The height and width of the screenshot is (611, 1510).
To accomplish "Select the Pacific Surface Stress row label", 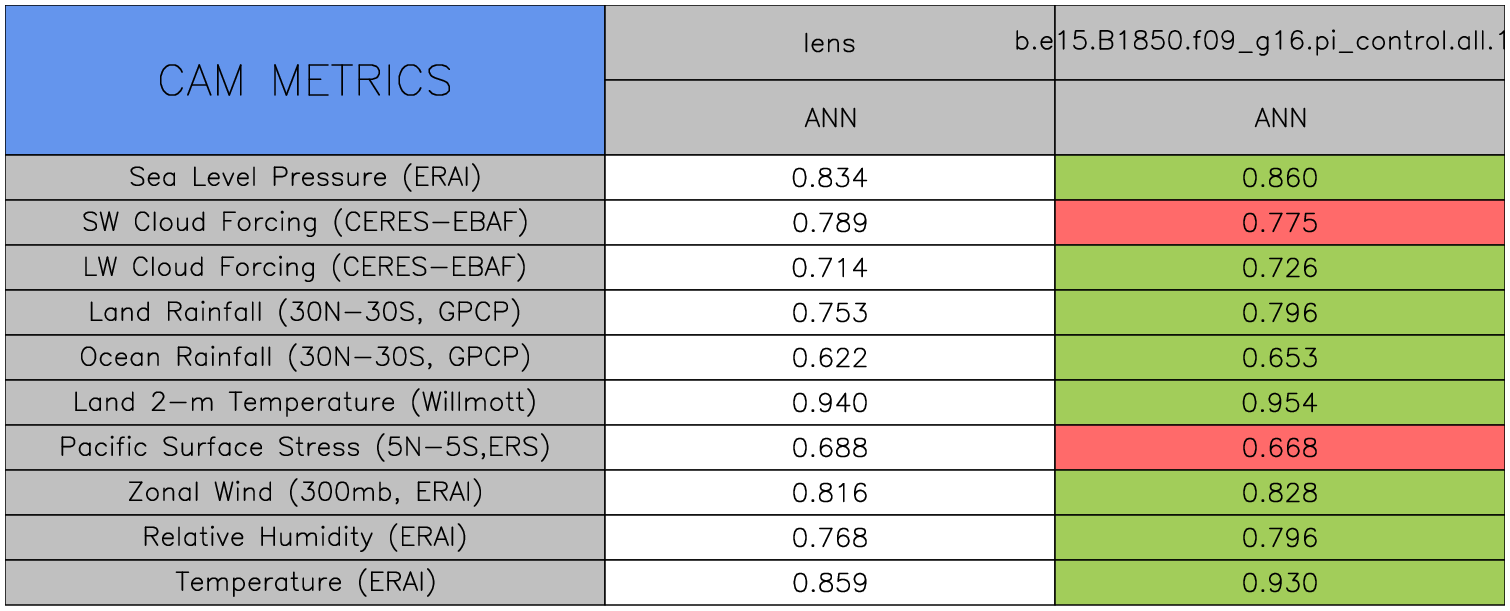I will 305,447.
